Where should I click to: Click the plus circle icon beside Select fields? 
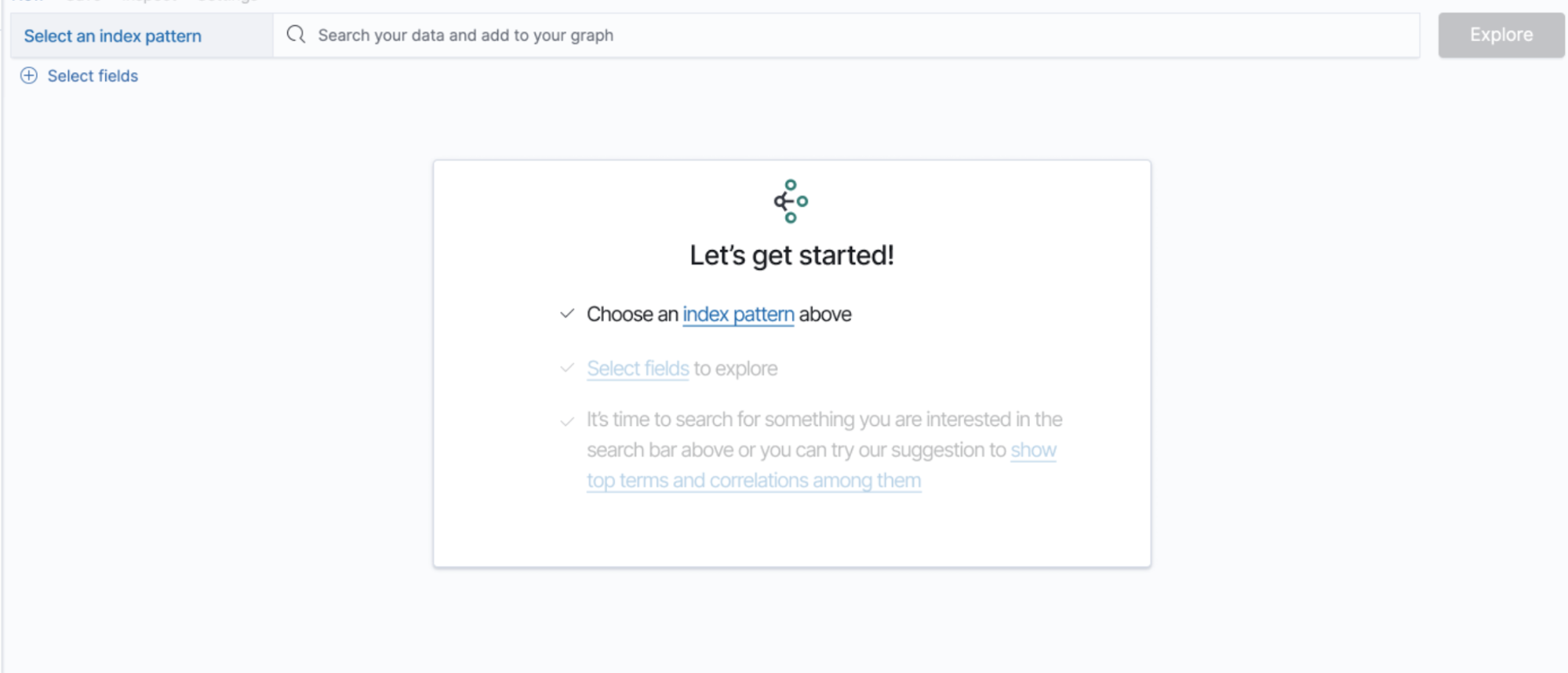pos(29,76)
